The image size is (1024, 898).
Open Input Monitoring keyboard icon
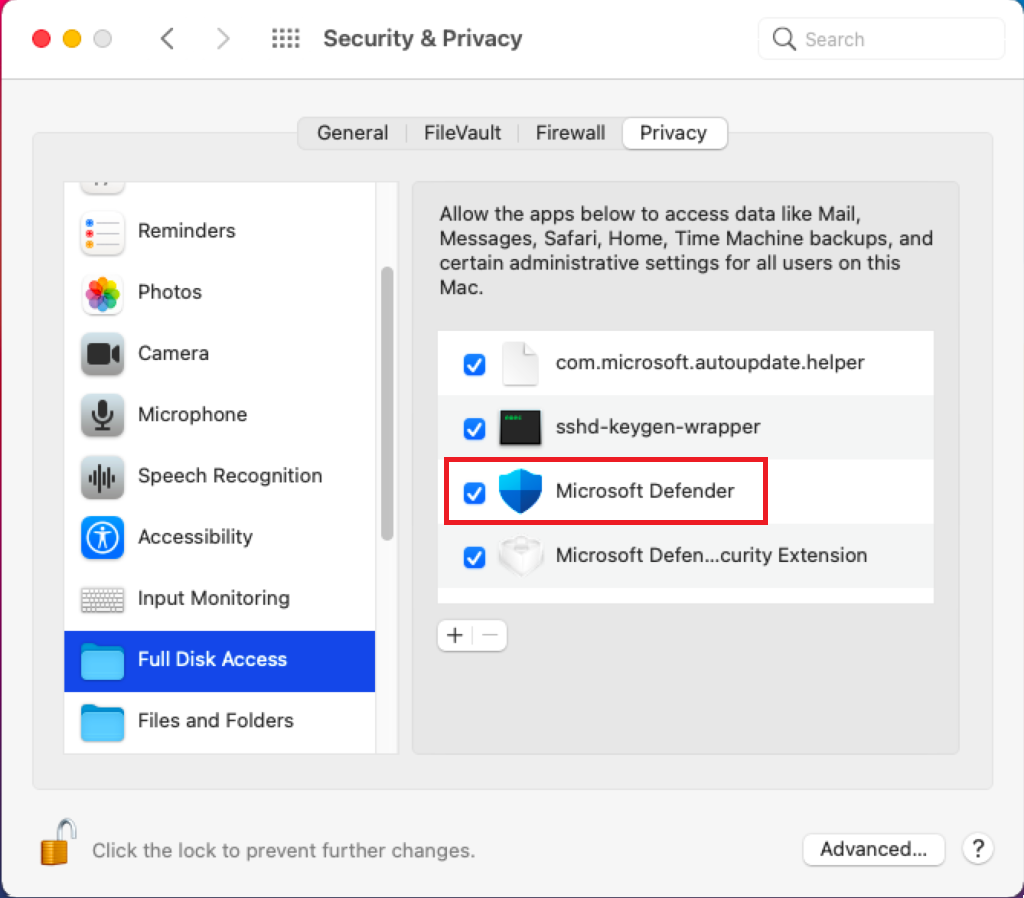point(102,599)
